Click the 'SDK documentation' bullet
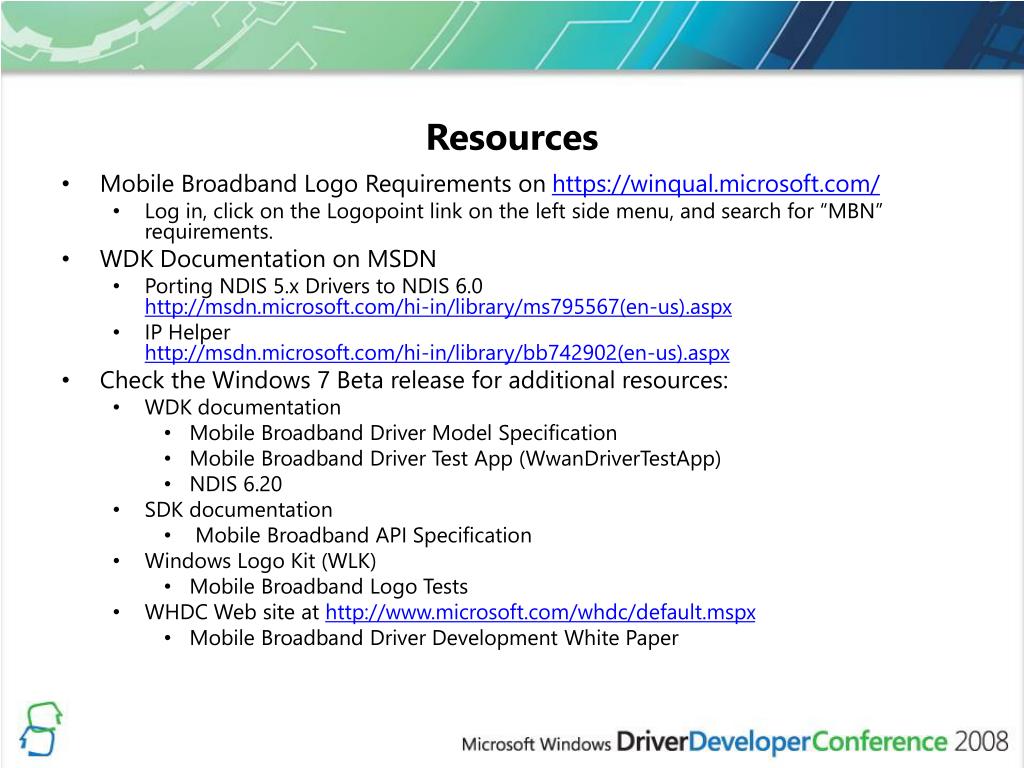 coord(238,510)
